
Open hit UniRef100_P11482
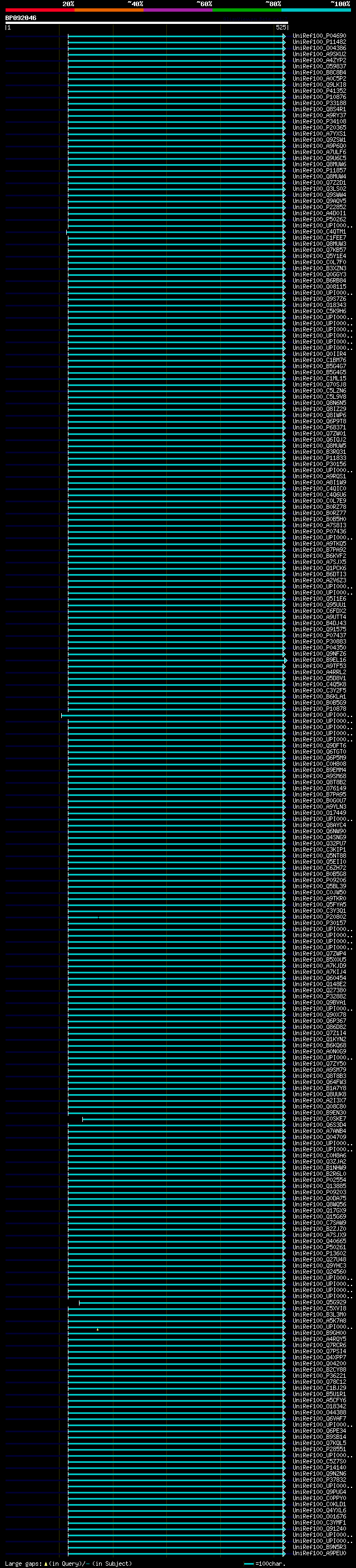tap(319, 42)
